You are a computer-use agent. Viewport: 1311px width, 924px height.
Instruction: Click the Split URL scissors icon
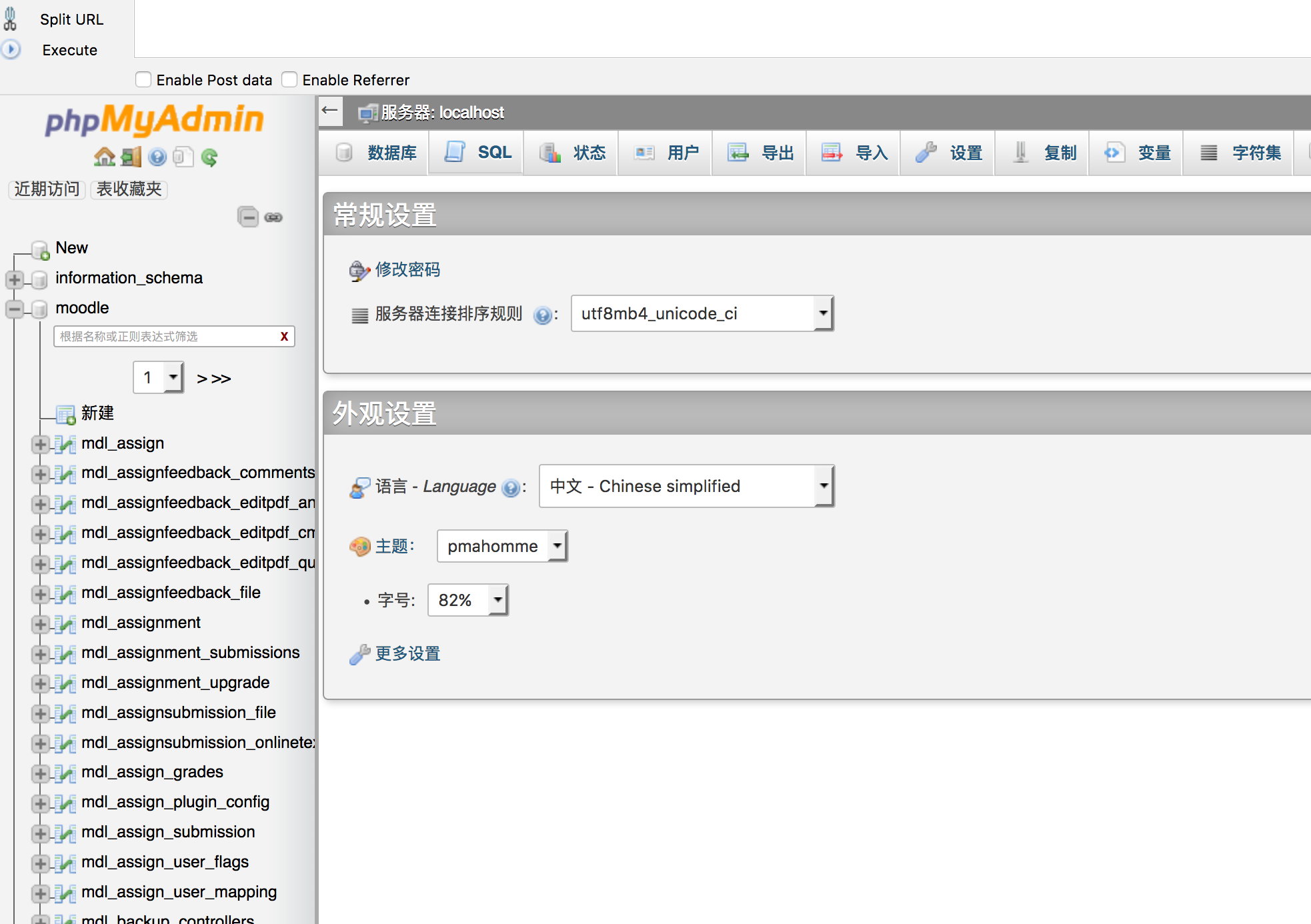(10, 19)
